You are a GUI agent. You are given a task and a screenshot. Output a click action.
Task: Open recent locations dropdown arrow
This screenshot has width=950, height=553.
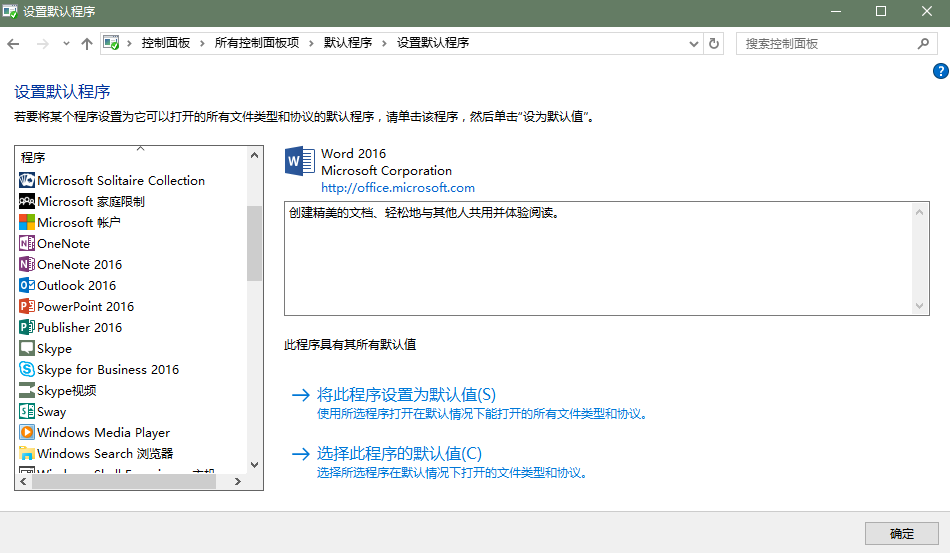coord(66,44)
